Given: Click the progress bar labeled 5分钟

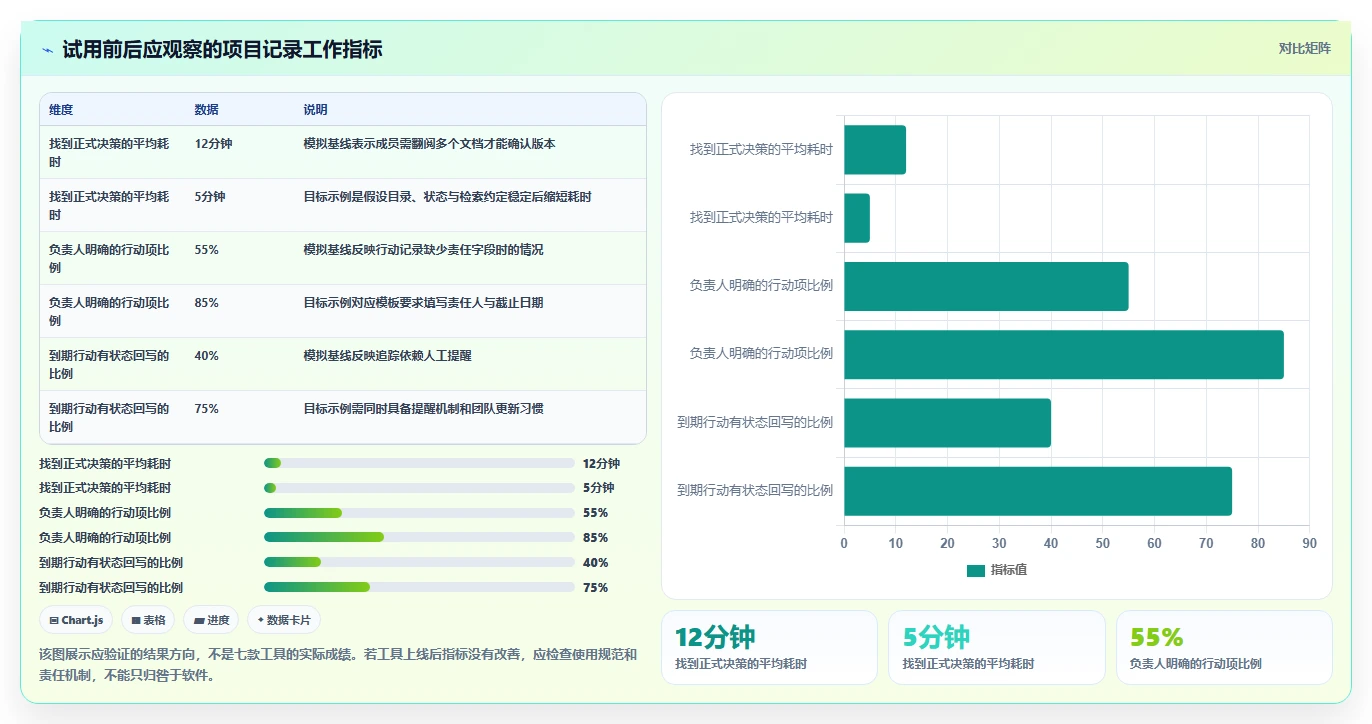Looking at the screenshot, I should tap(419, 488).
